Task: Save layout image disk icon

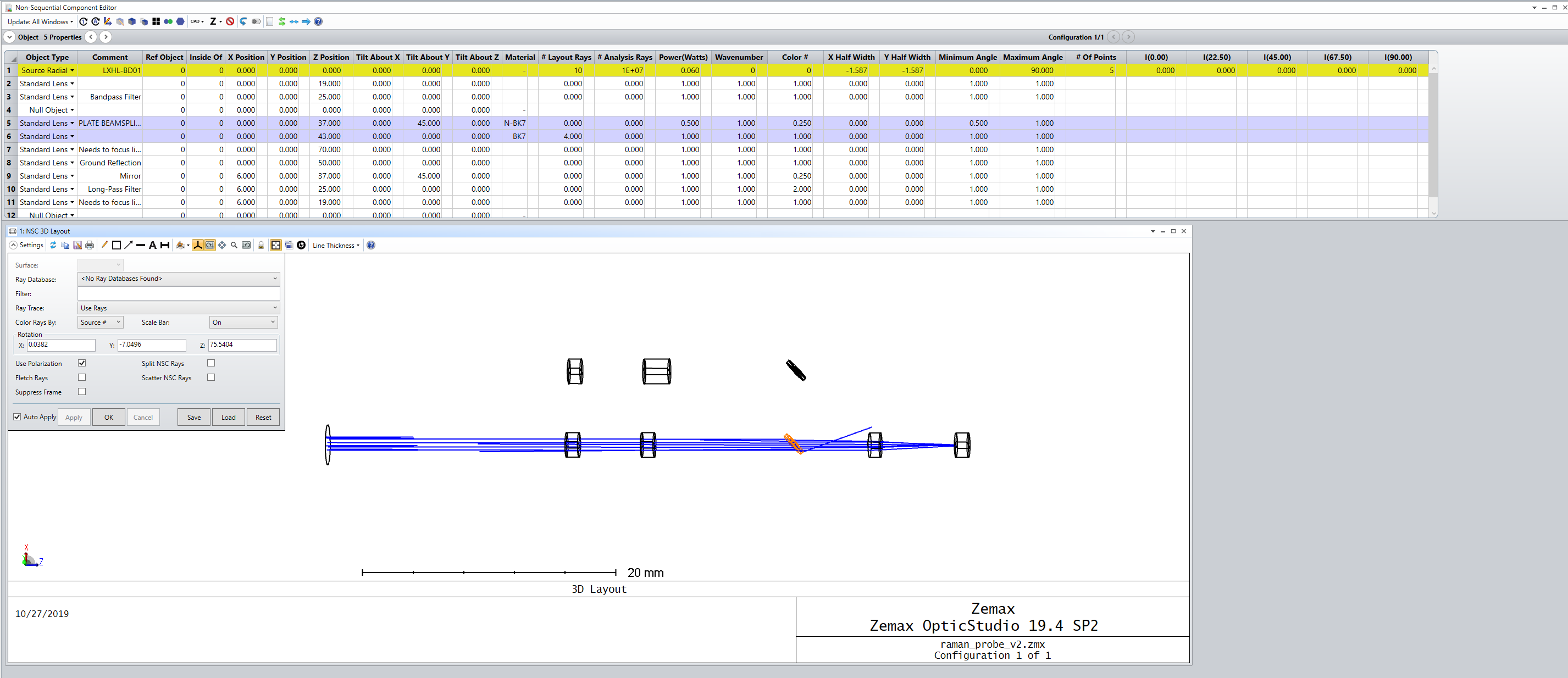Action: coord(77,245)
